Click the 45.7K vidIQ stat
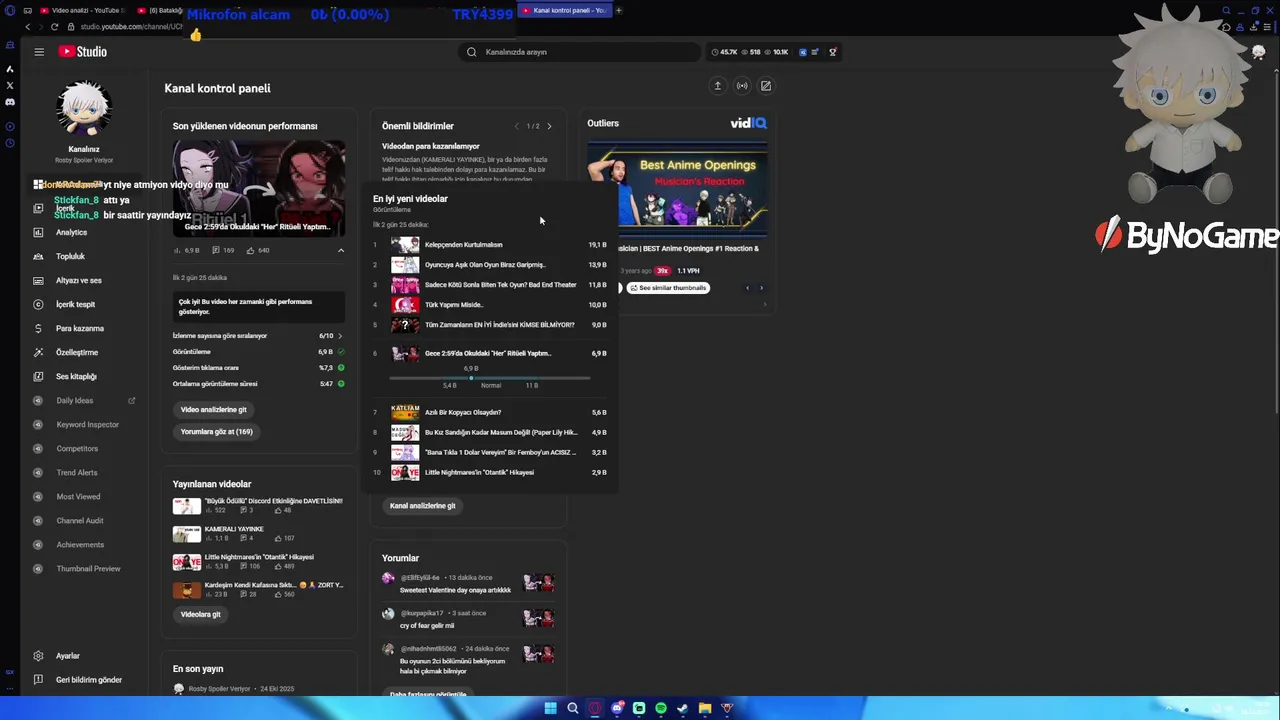The width and height of the screenshot is (1280, 720). point(724,52)
